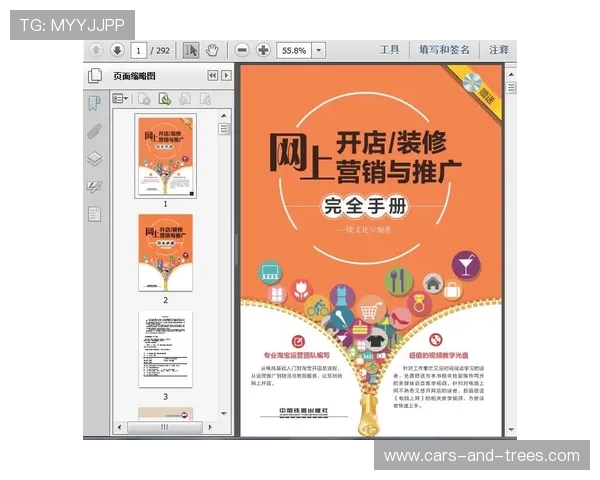Screen dimensions: 600x480
Task: Go to previous page arrow
Action: click(96, 50)
